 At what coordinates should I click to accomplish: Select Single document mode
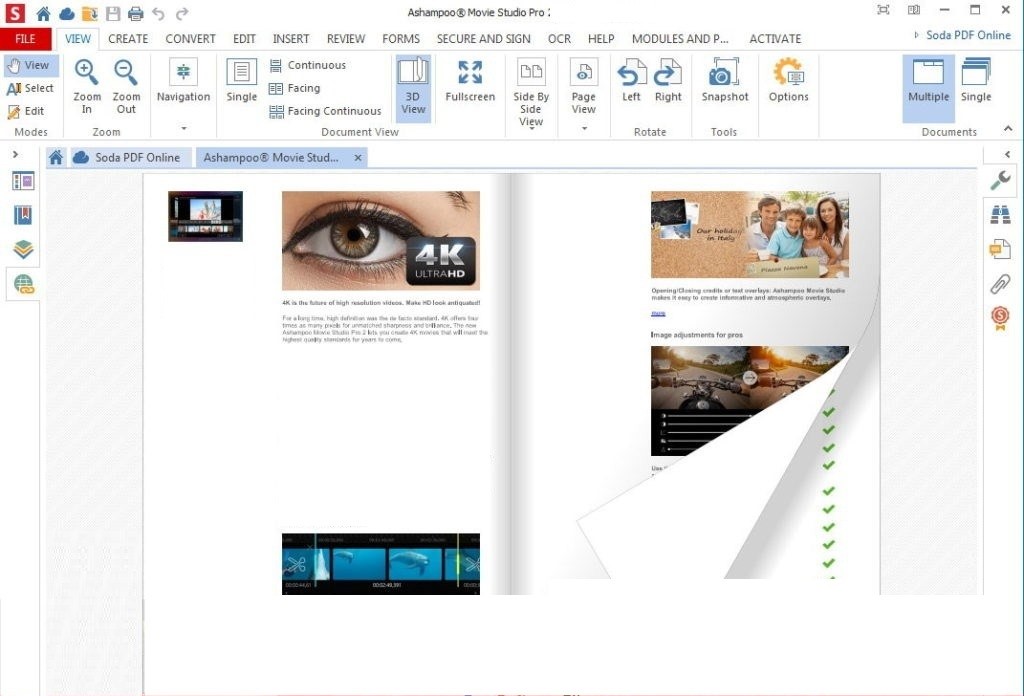(x=976, y=81)
